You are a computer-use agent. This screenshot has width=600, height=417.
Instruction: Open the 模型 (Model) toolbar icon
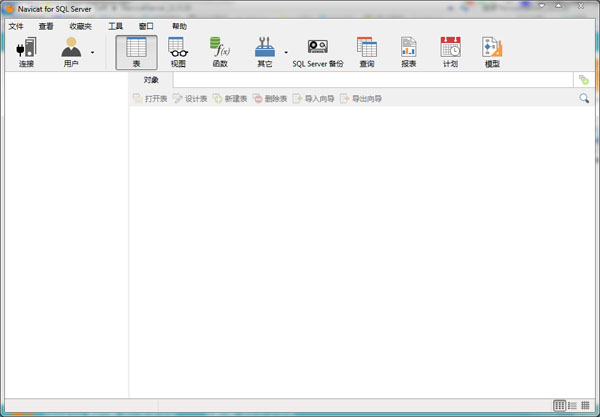[x=492, y=52]
